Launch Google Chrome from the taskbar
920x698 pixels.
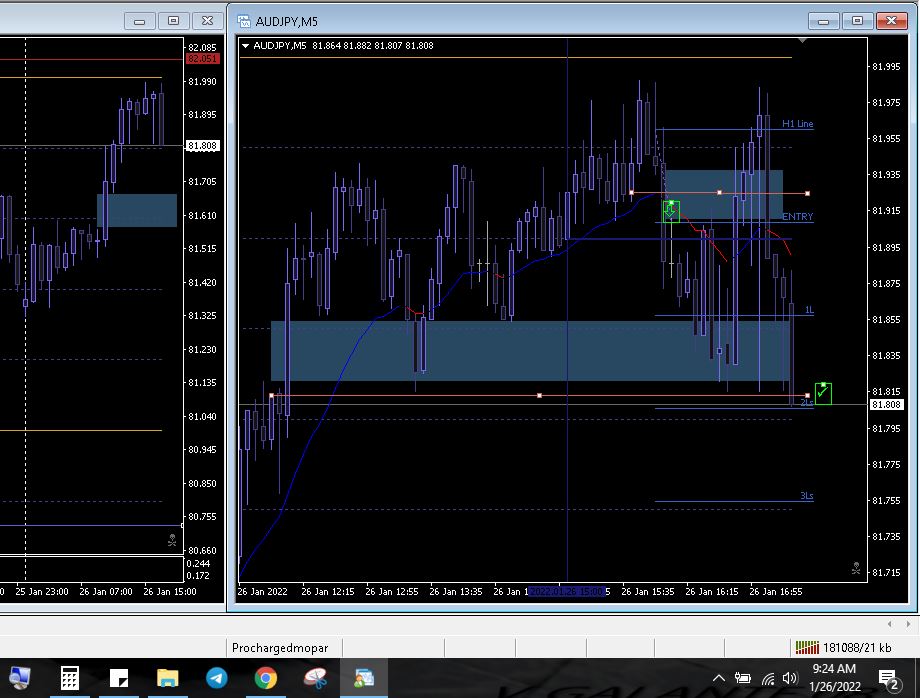[265, 678]
